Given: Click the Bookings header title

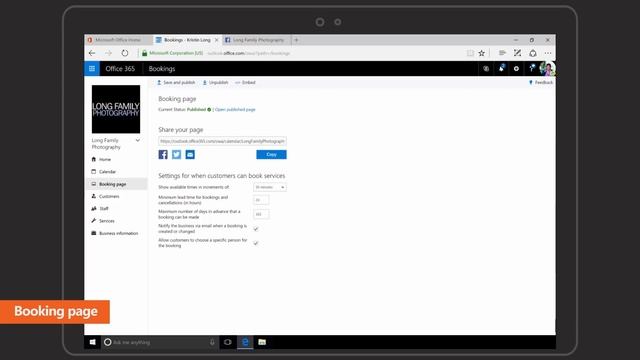Looking at the screenshot, I should 162,69.
